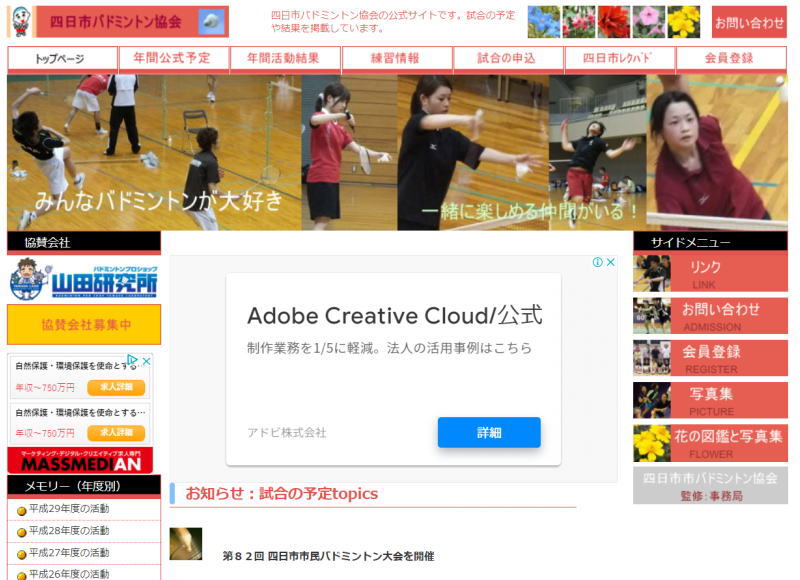
Task: Open 平成27年度の活動 link
Action: pyautogui.click(x=69, y=553)
